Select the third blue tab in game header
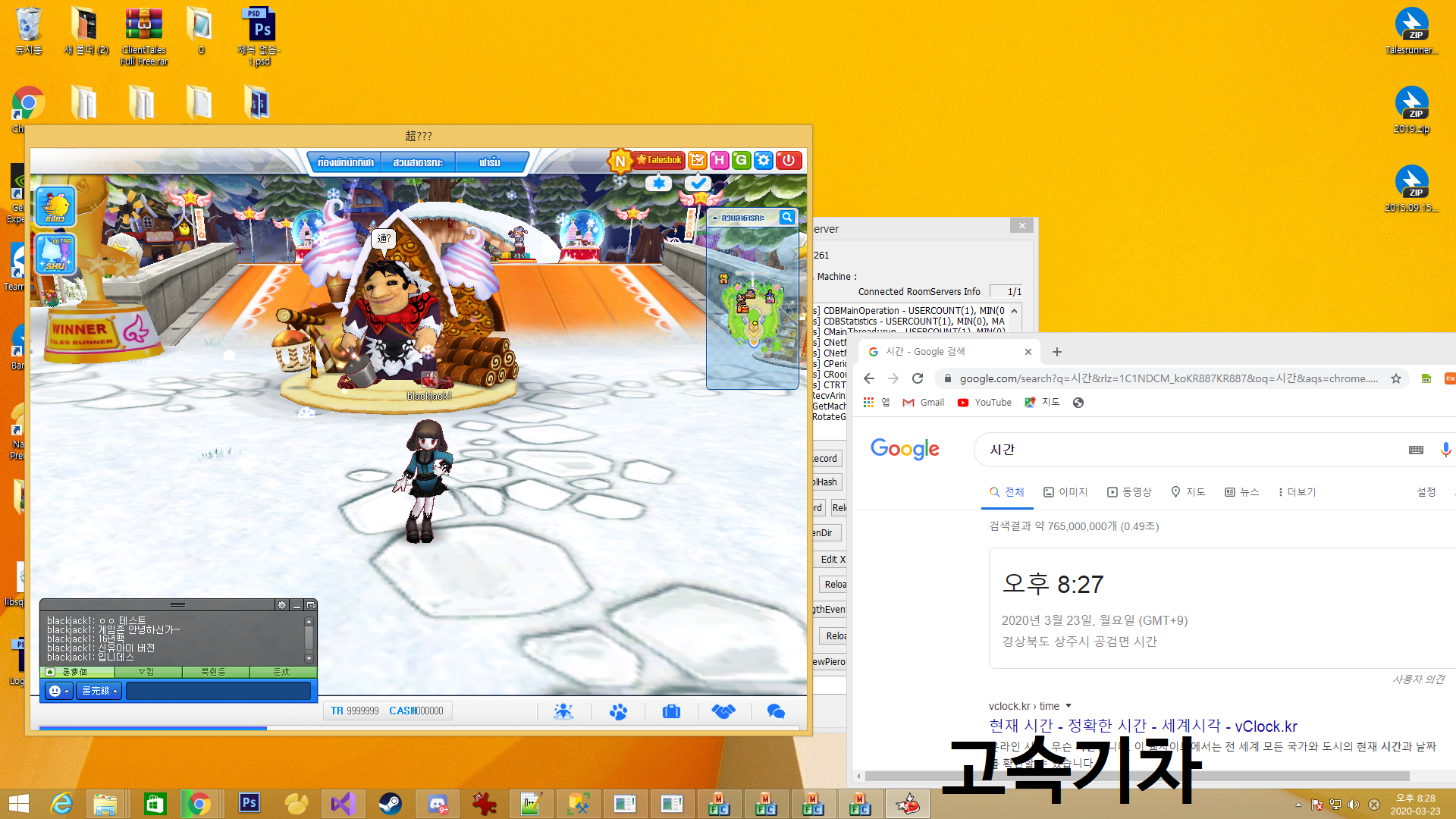 [490, 162]
